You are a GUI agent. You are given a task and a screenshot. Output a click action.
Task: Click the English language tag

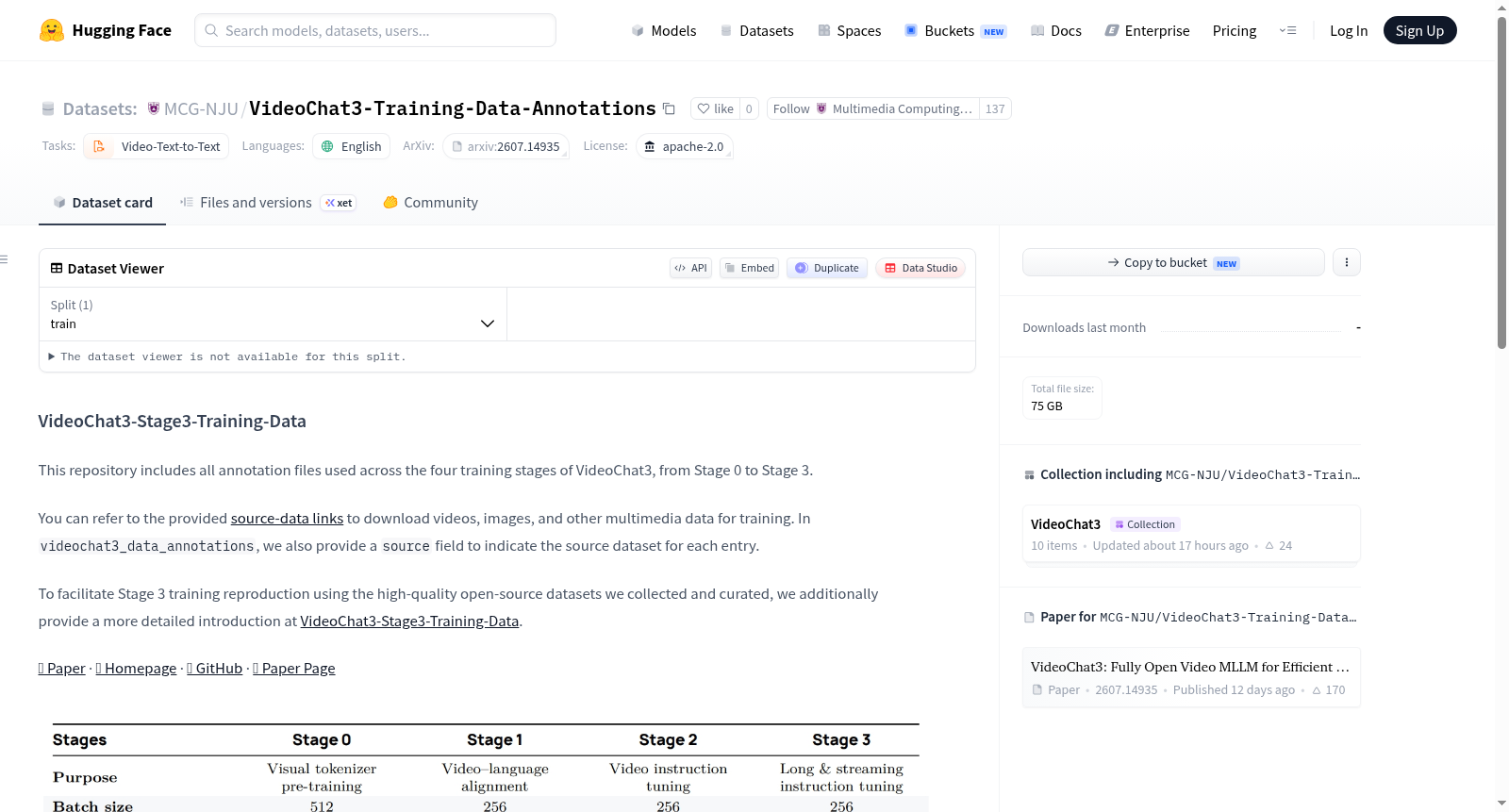click(x=351, y=146)
